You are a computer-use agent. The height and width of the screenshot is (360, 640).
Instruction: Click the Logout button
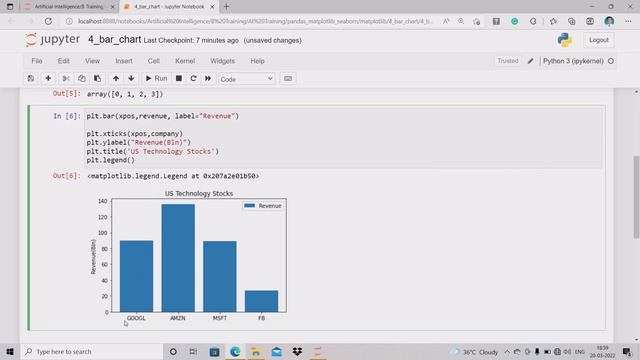(x=598, y=40)
